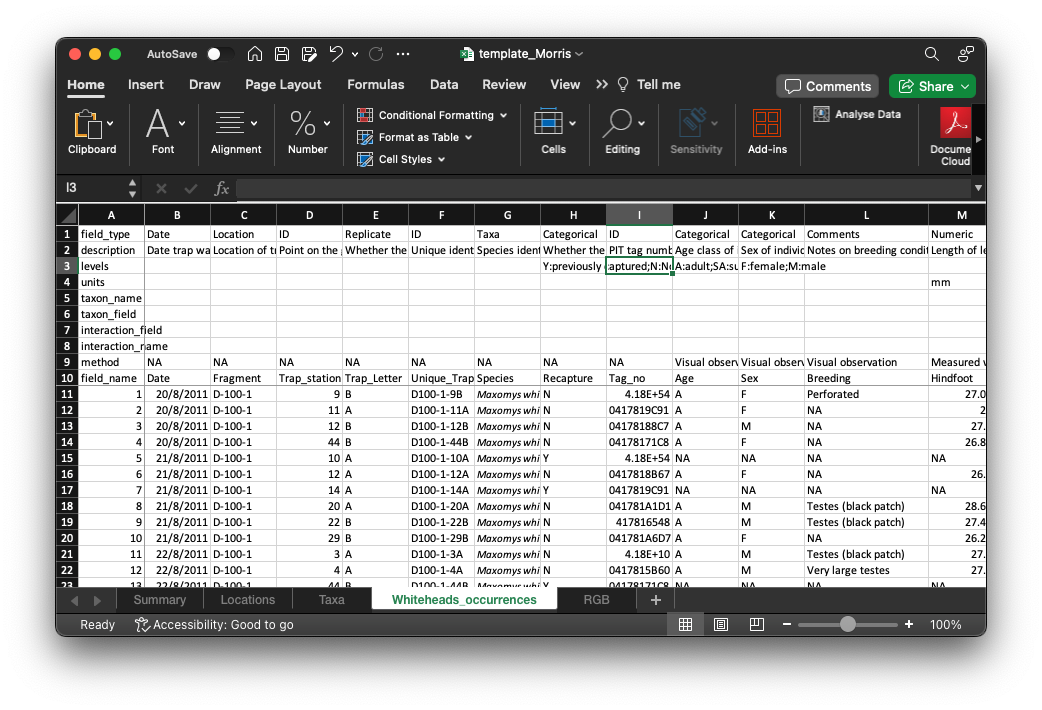
Task: Click the Home icon in title bar
Action: 255,54
